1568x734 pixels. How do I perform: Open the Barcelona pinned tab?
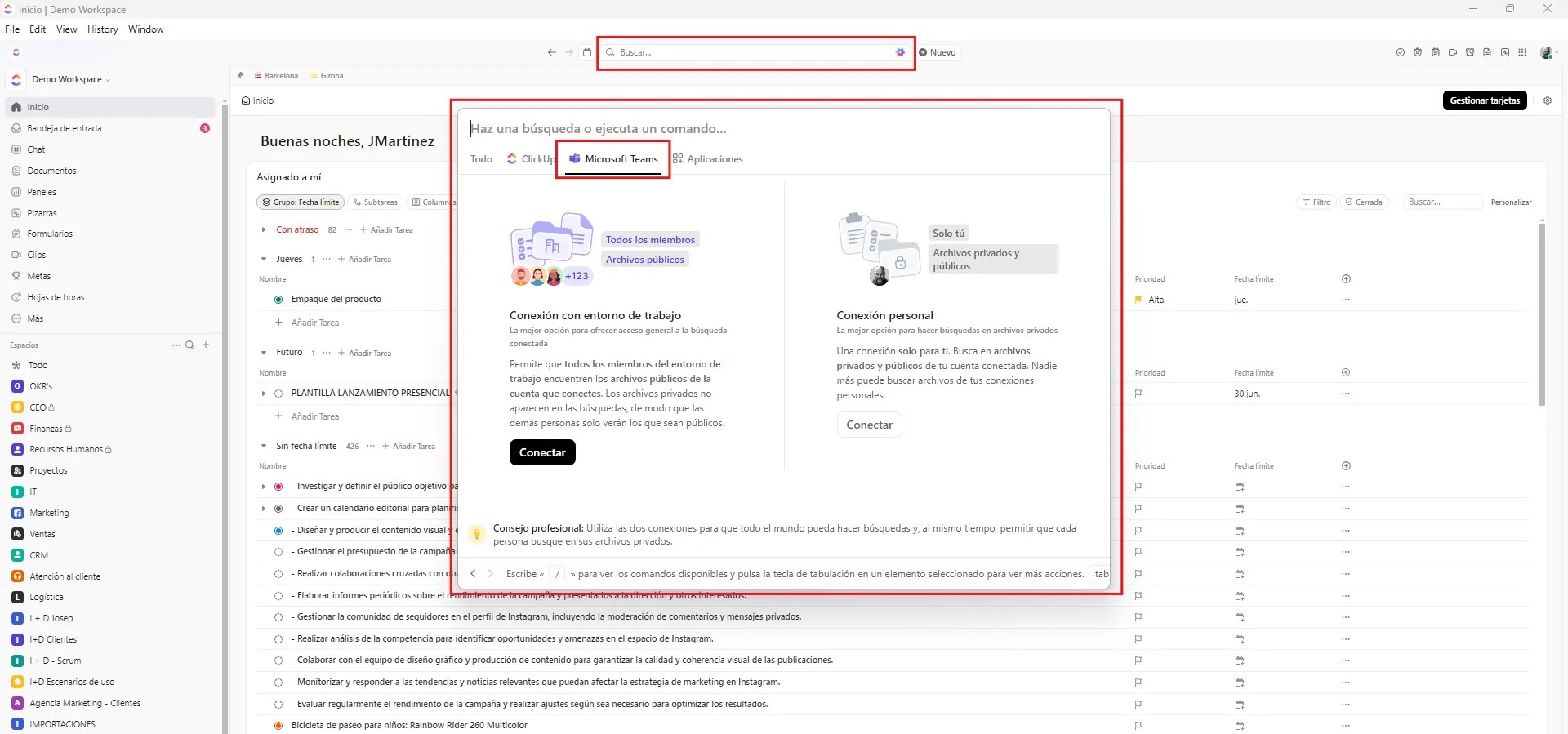(x=276, y=75)
